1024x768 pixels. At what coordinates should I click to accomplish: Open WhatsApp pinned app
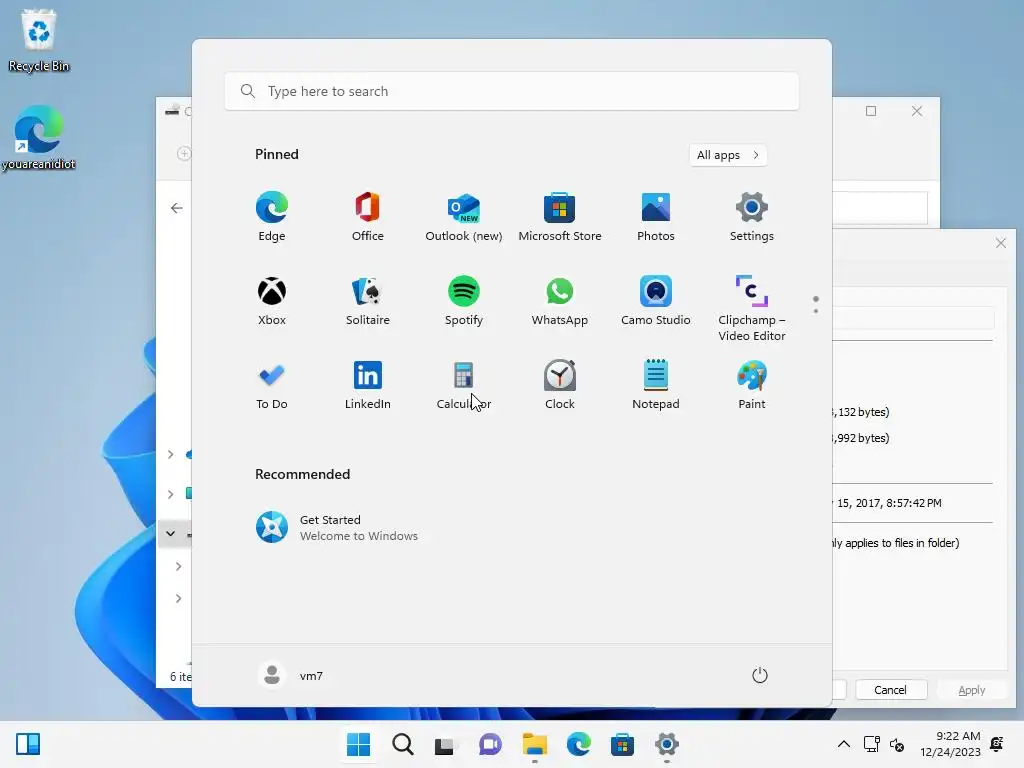[x=560, y=301]
